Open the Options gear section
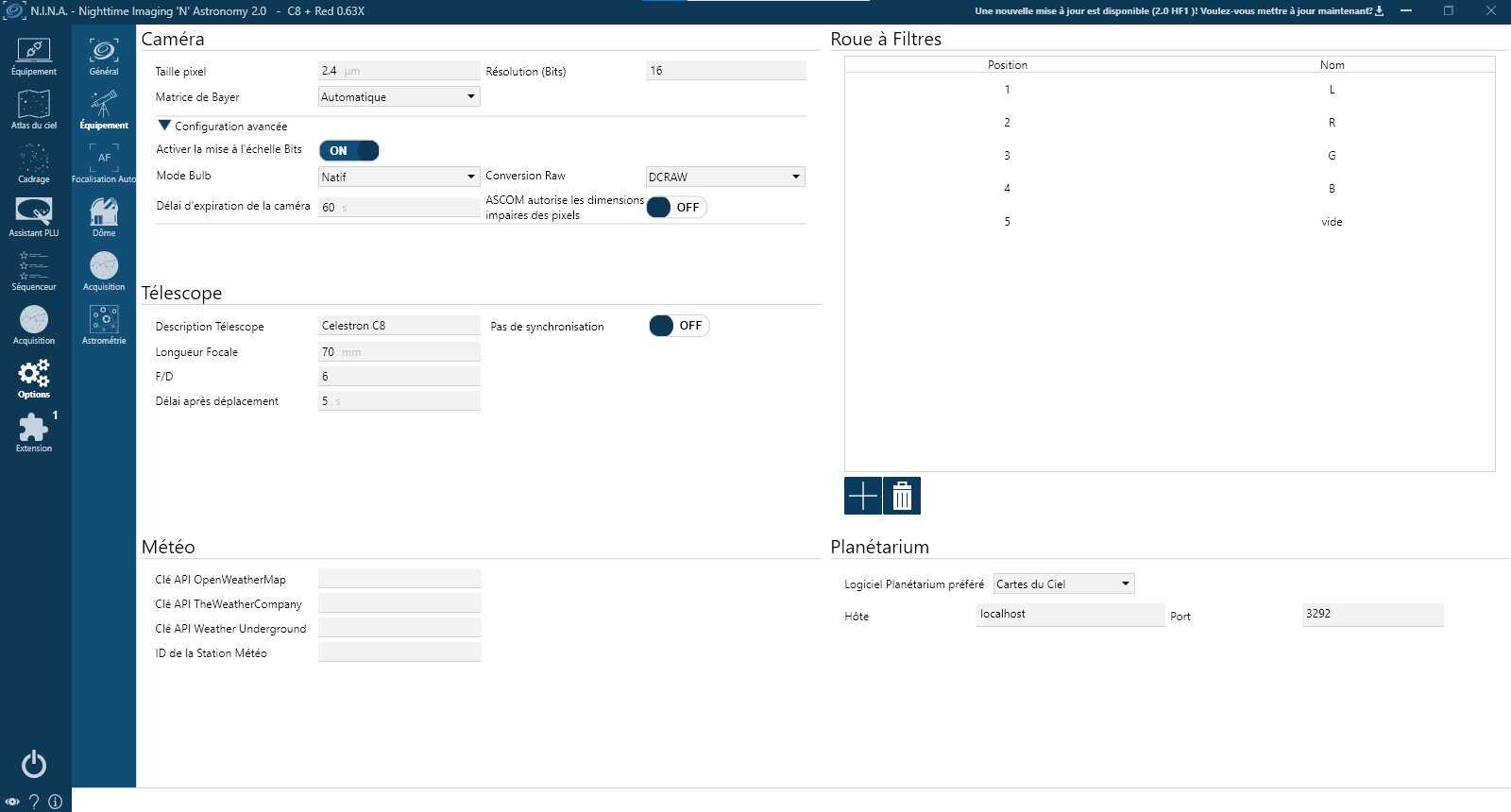1511x812 pixels. click(x=34, y=380)
